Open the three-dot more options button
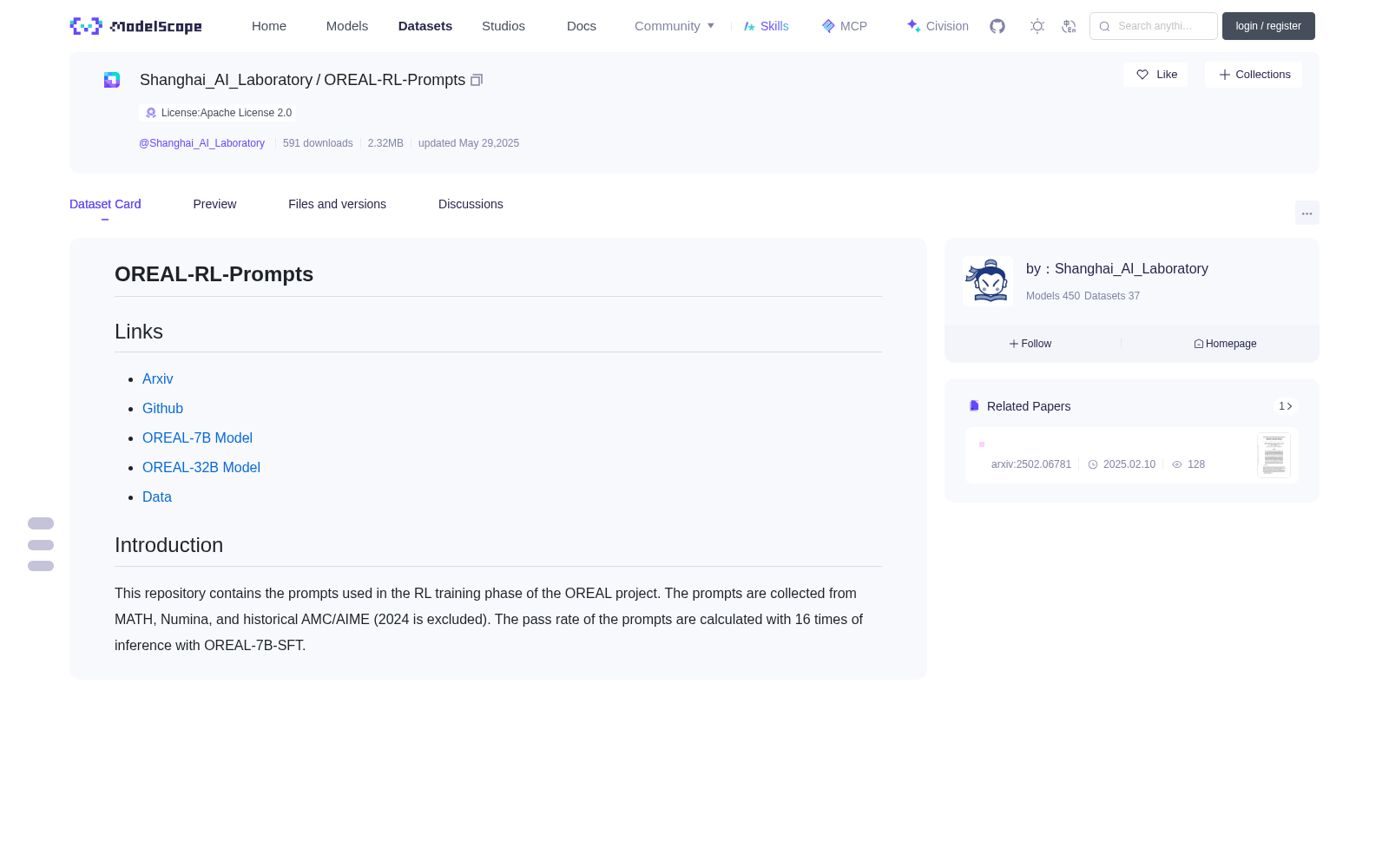This screenshot has width=1389, height=868. [1307, 214]
